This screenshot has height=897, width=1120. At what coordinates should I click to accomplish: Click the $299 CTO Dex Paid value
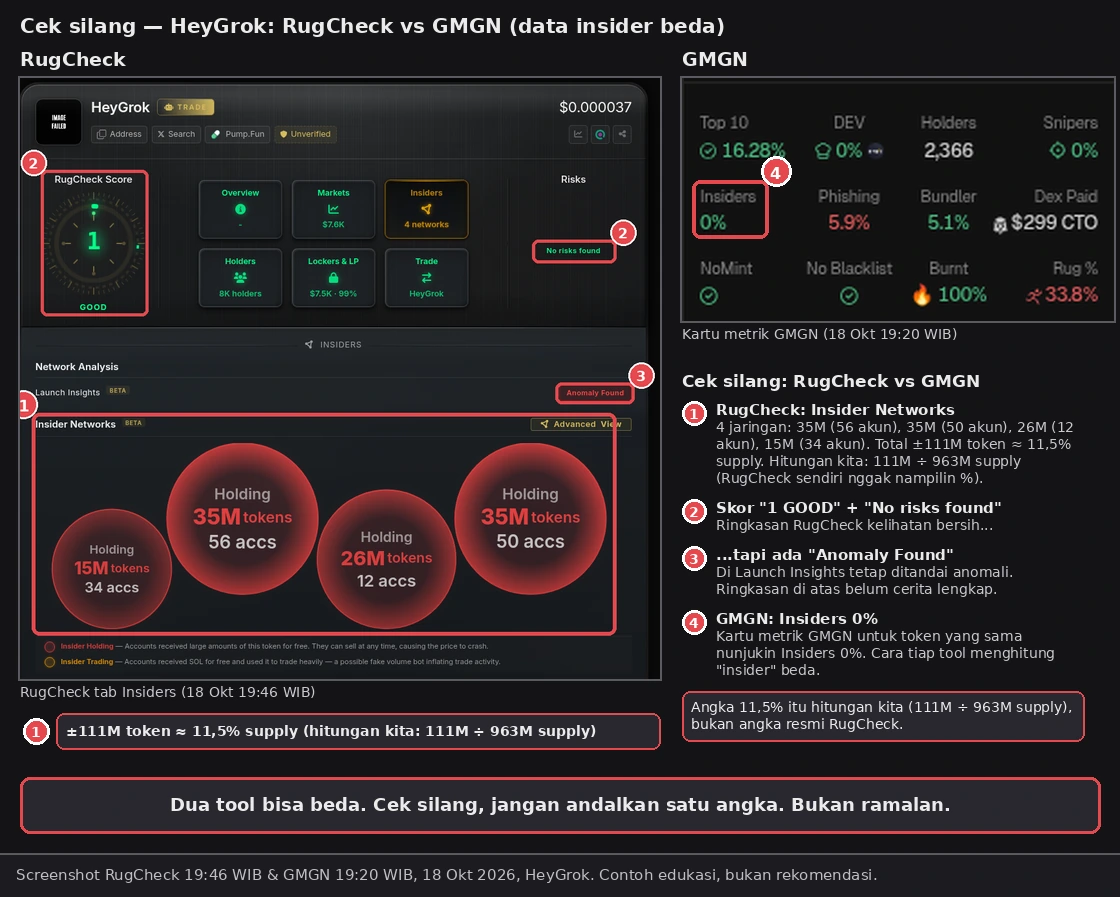[x=1054, y=223]
